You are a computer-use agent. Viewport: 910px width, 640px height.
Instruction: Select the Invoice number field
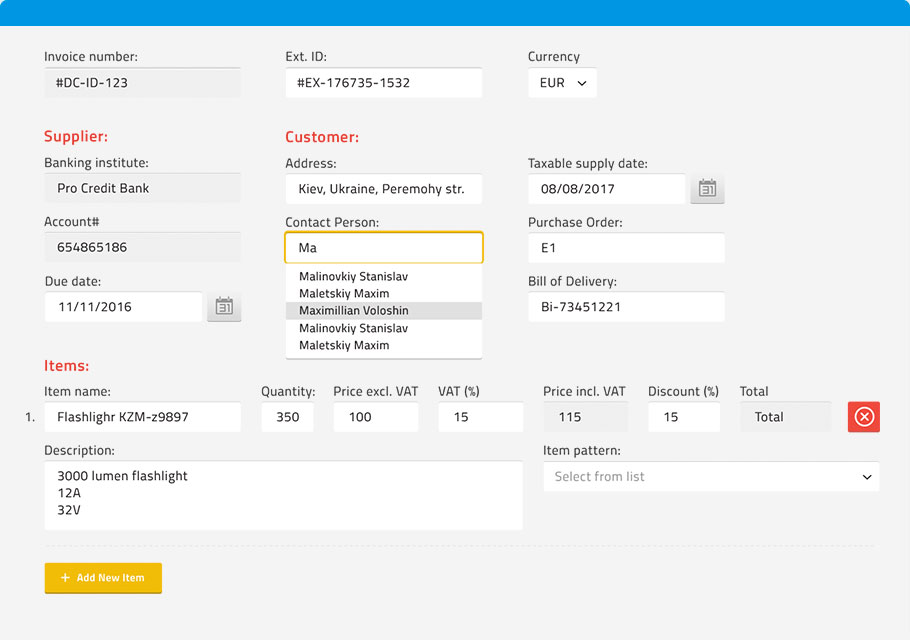(142, 83)
